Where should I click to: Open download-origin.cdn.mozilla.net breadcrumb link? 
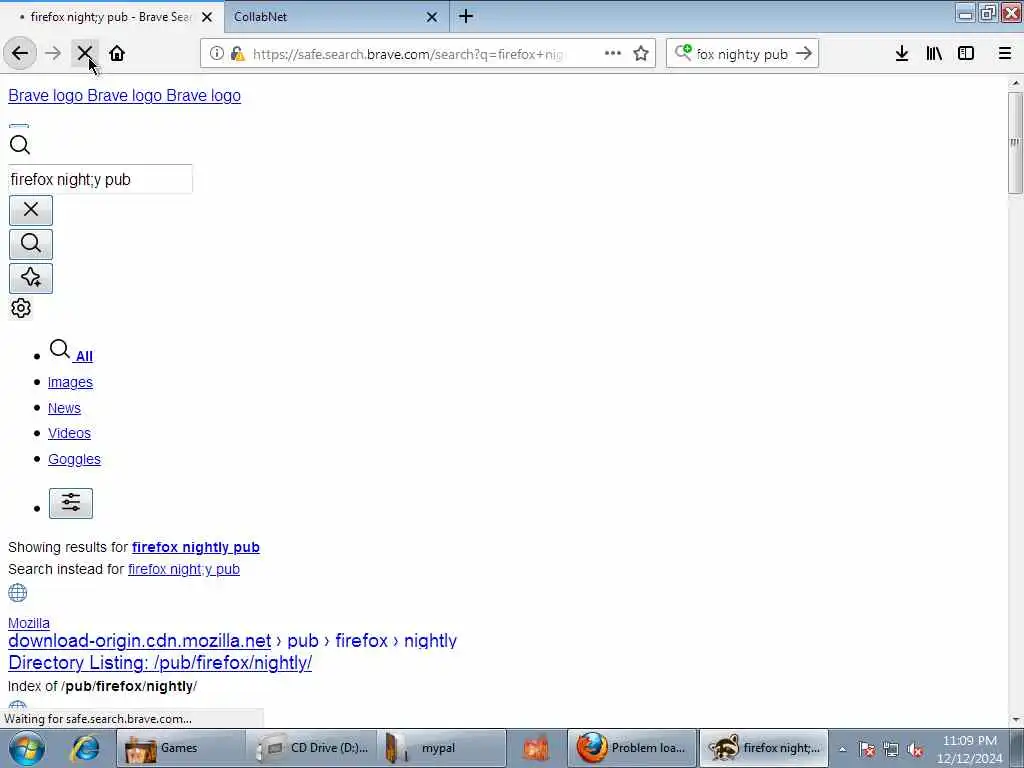(139, 641)
